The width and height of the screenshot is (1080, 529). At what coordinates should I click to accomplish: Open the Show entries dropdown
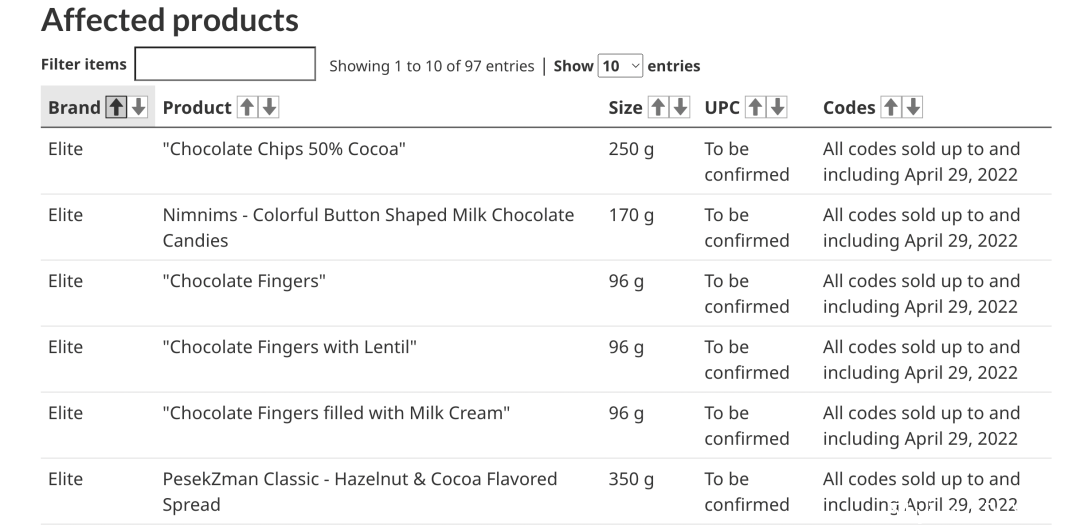click(x=620, y=65)
